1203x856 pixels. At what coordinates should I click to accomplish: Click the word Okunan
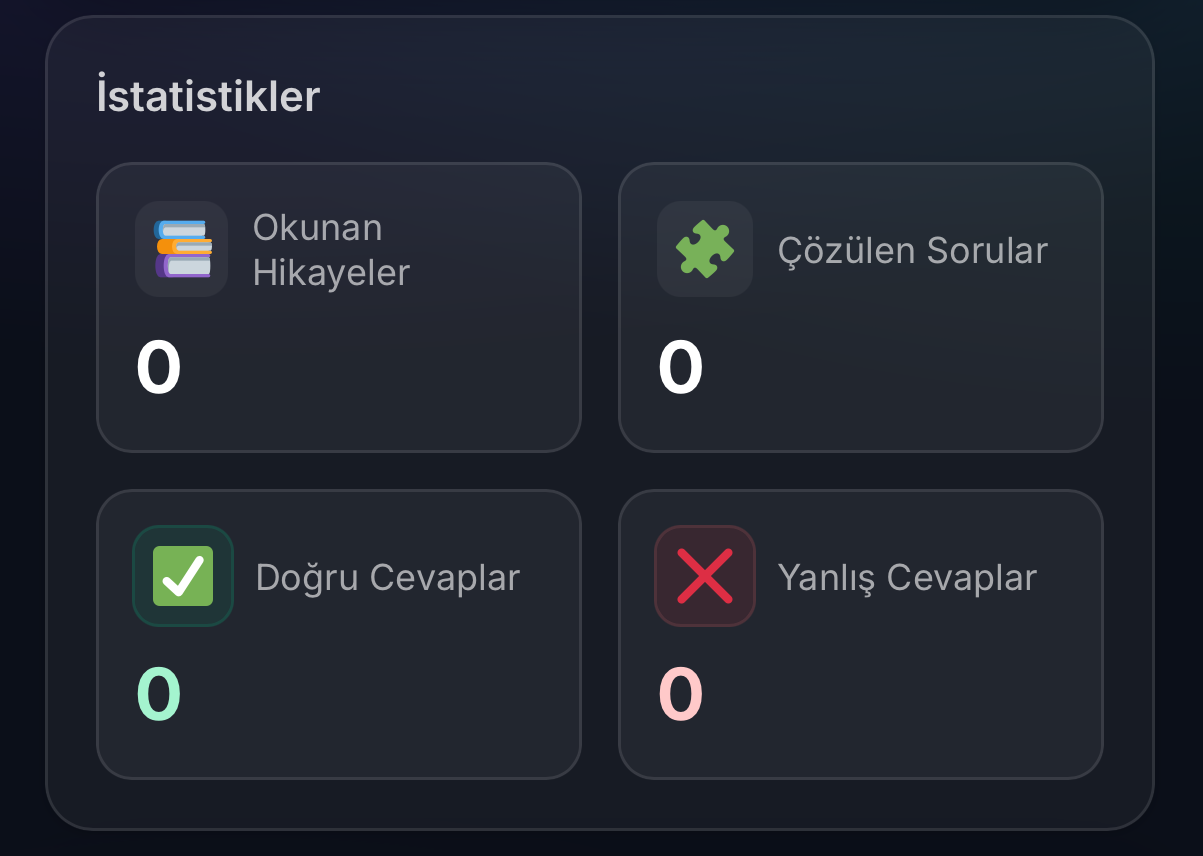(317, 228)
